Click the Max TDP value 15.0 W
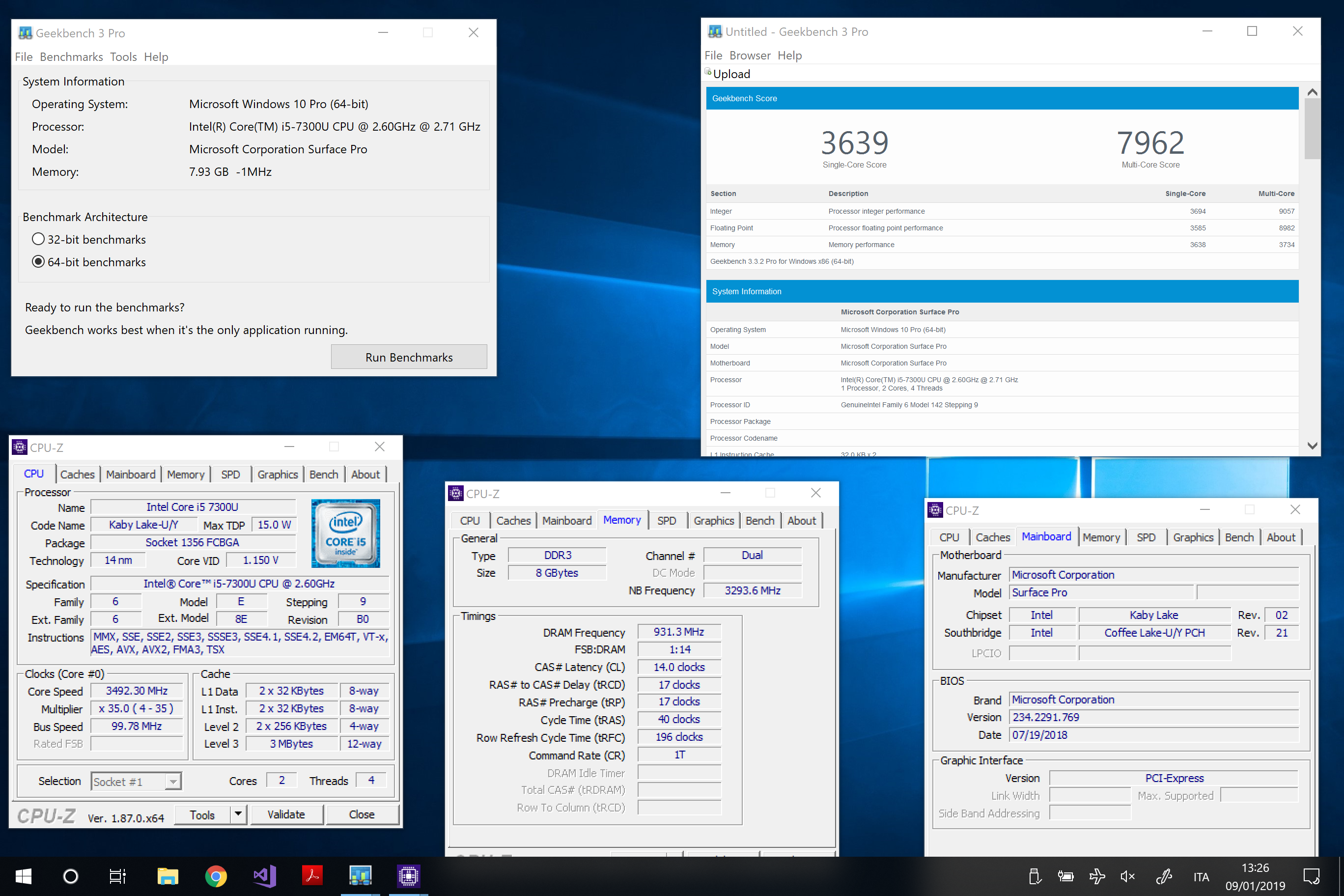1344x896 pixels. point(274,525)
